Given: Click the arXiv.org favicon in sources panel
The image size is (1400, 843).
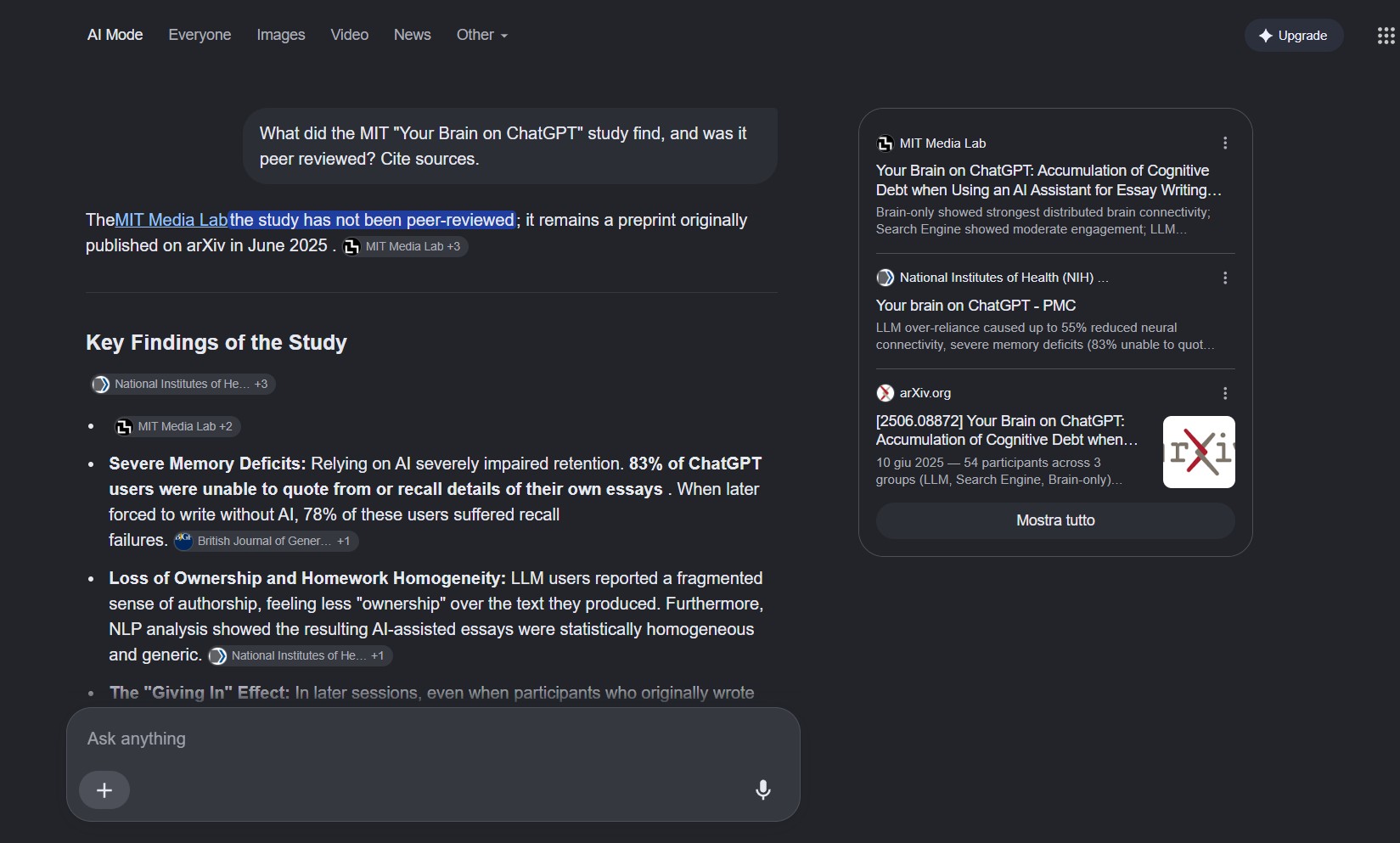Looking at the screenshot, I should tap(885, 393).
